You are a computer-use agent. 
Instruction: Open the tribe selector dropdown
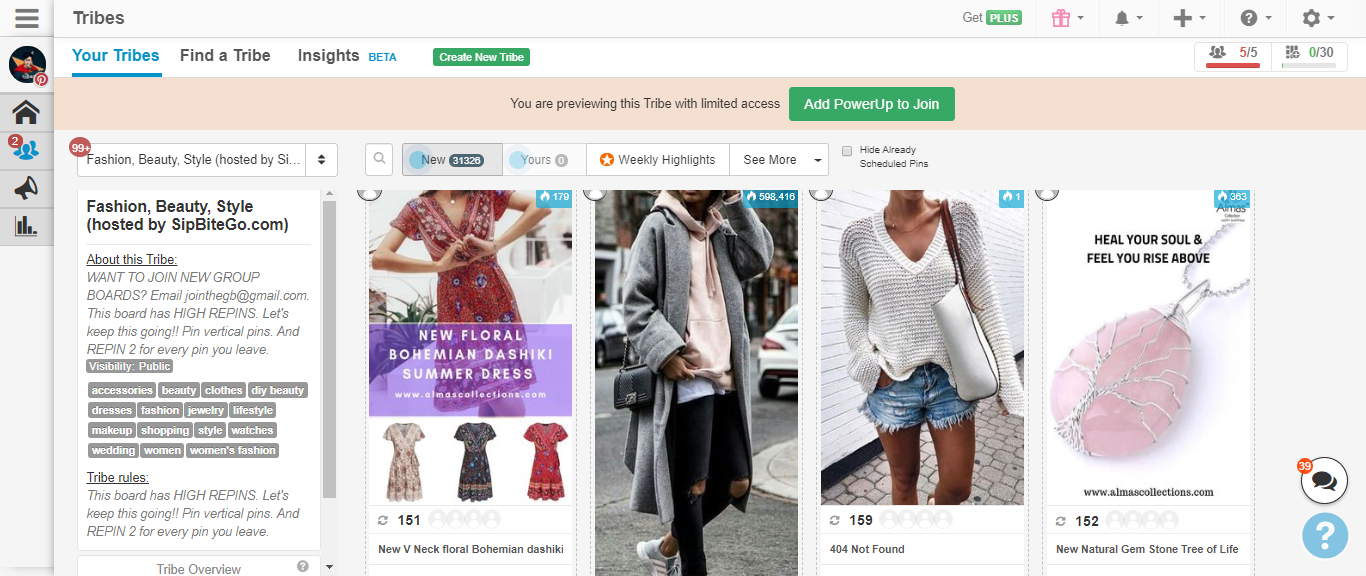207,159
